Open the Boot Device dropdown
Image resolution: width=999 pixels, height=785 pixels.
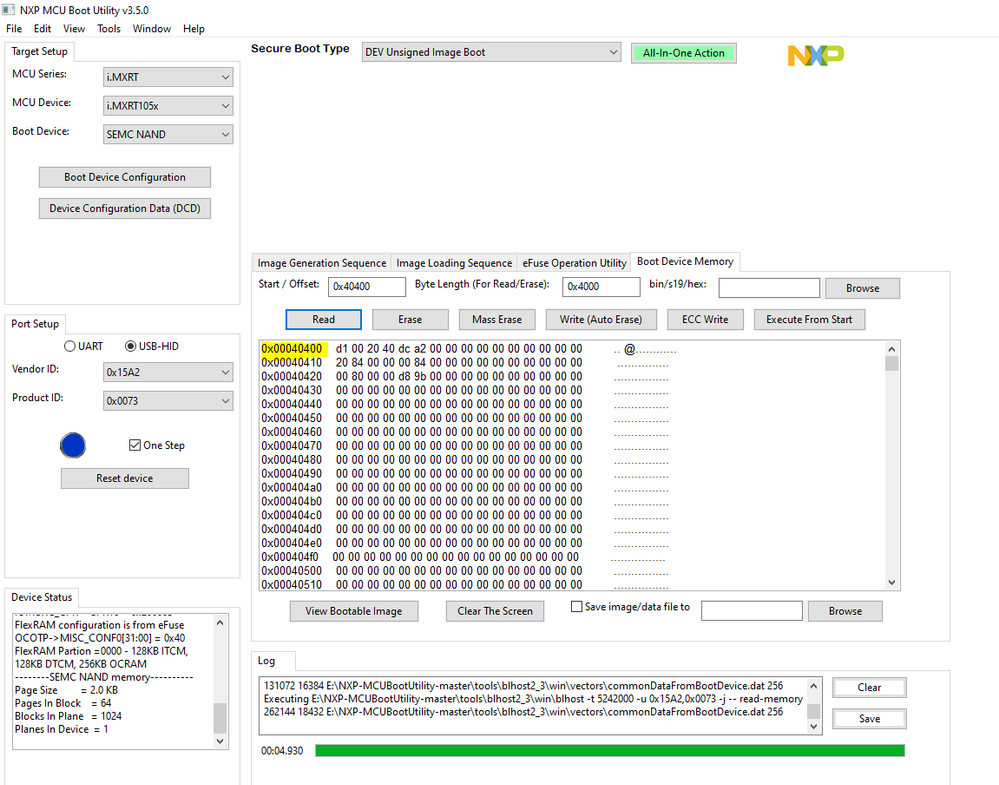pyautogui.click(x=168, y=134)
